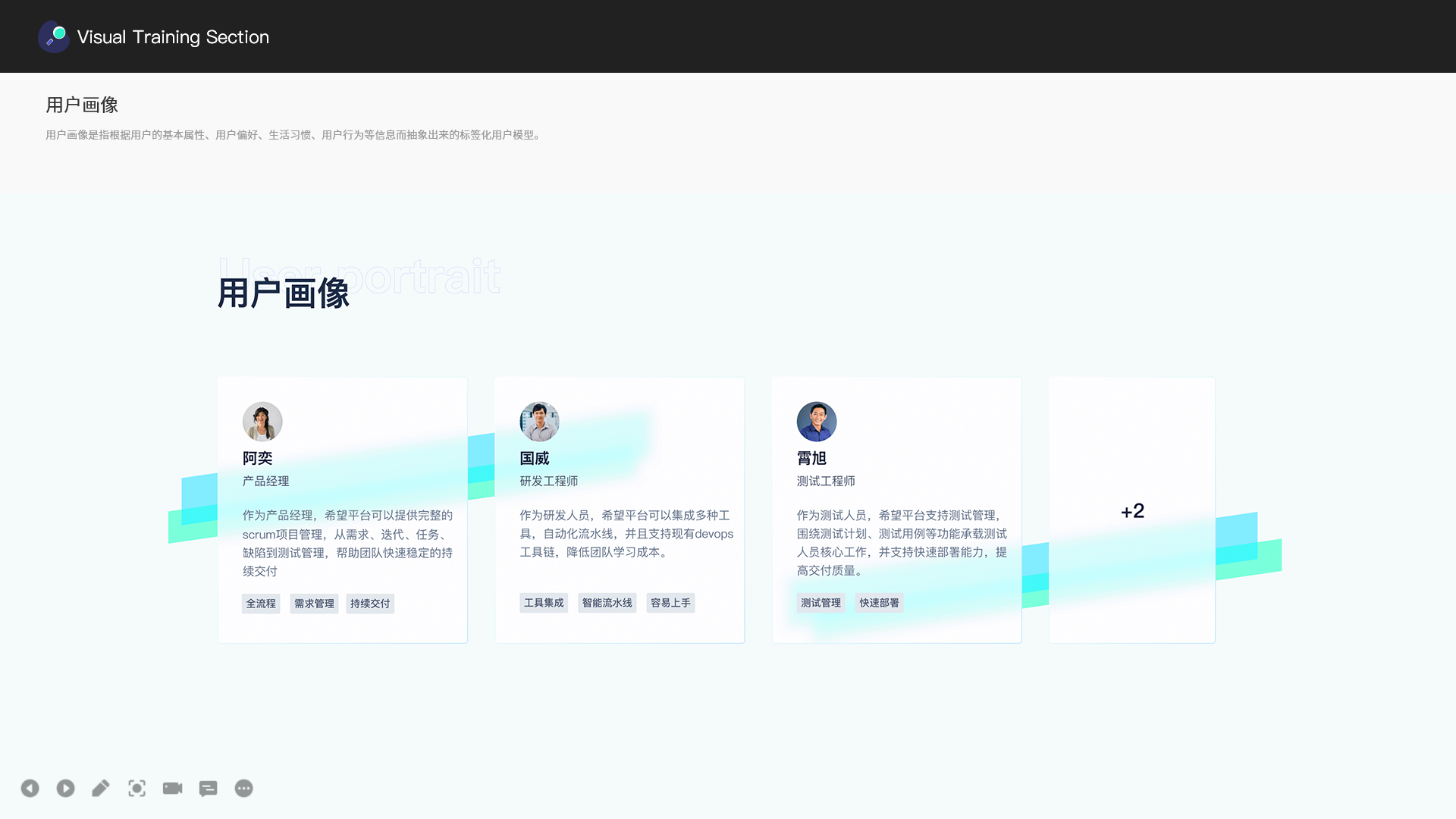This screenshot has height=819, width=1456.
Task: Click 阿奕's product manager description paragraph
Action: coord(348,543)
